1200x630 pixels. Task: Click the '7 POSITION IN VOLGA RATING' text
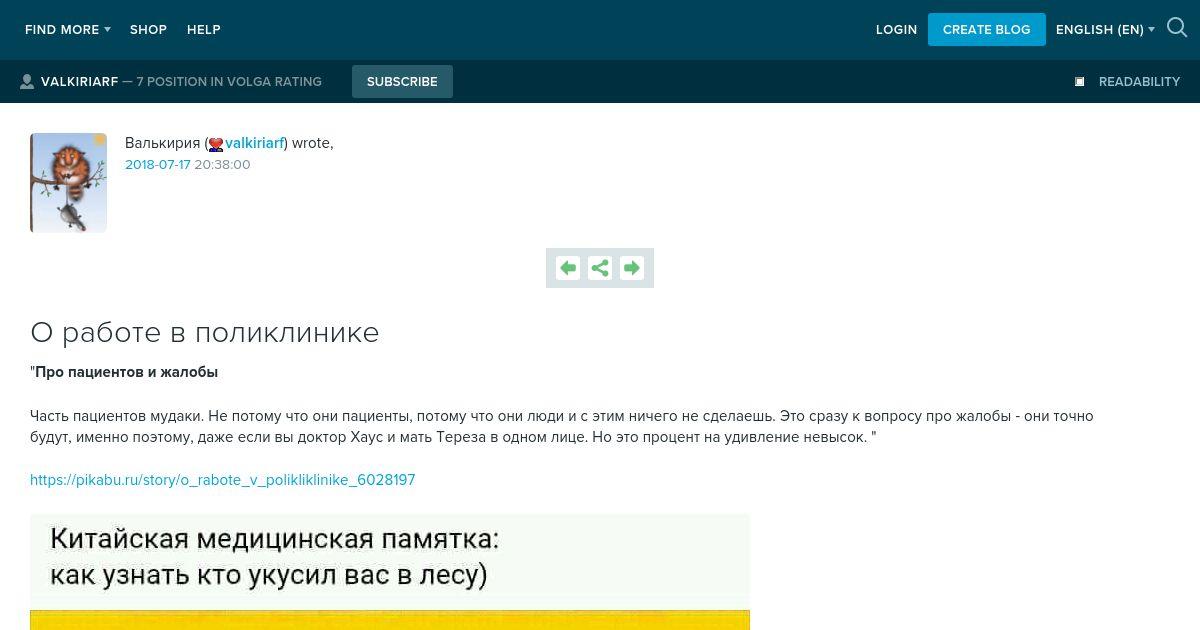[229, 82]
